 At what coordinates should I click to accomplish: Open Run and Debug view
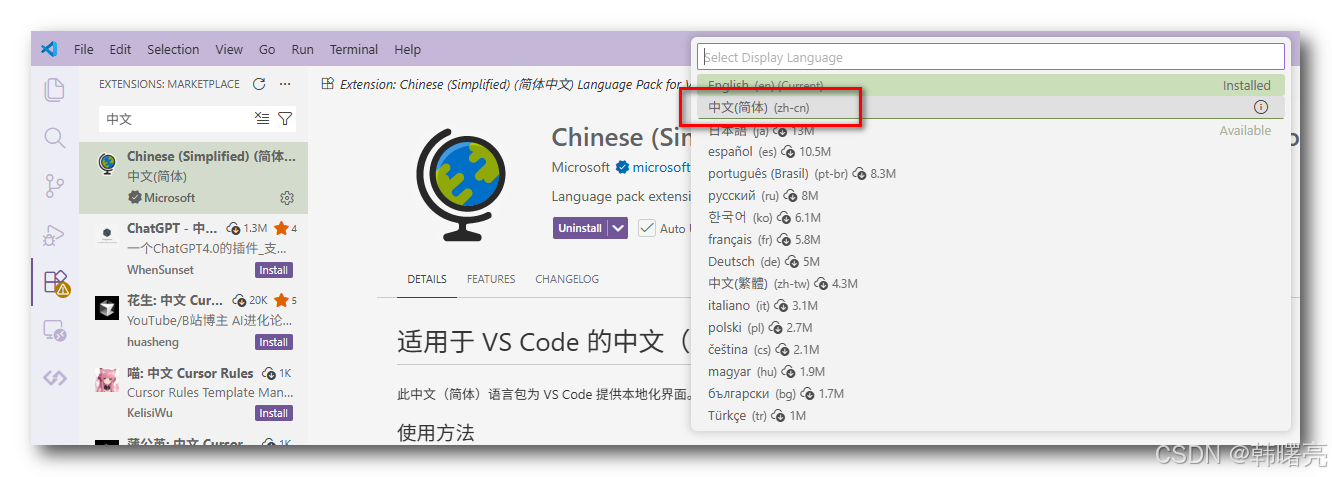point(55,235)
